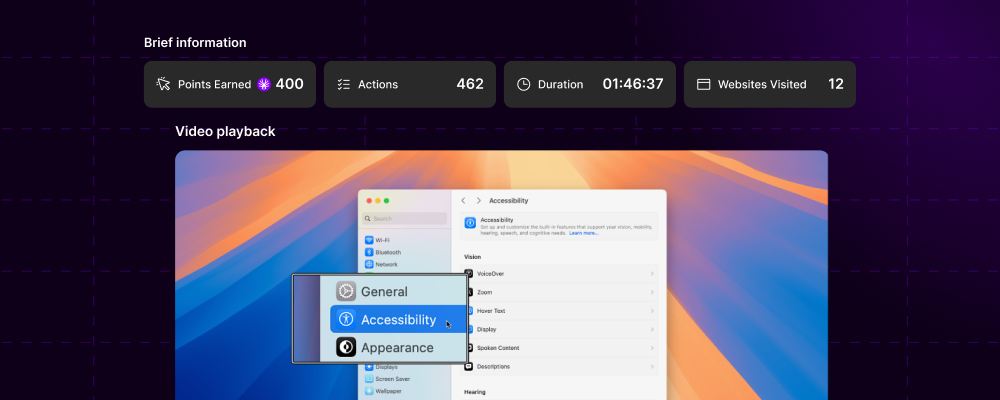Viewport: 1000px width, 400px height.
Task: Open Wi-Fi settings label
Action: 383,241
